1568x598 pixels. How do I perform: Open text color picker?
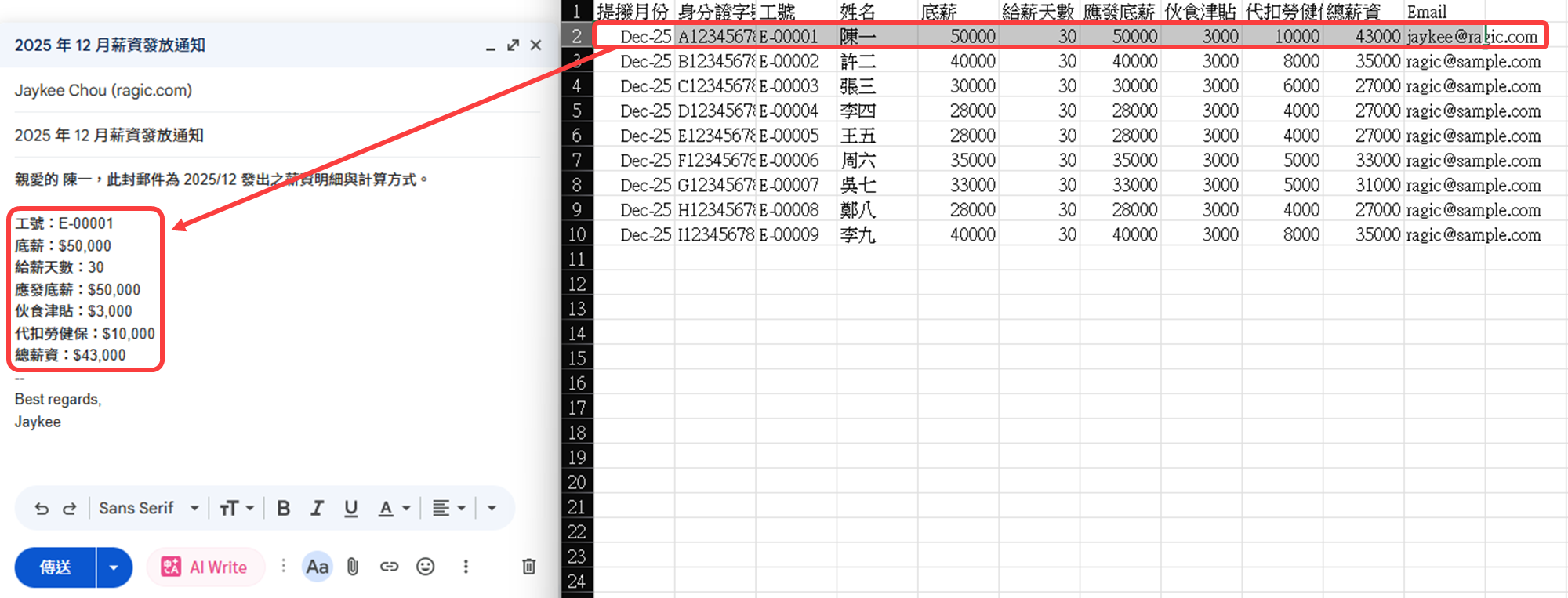(394, 509)
